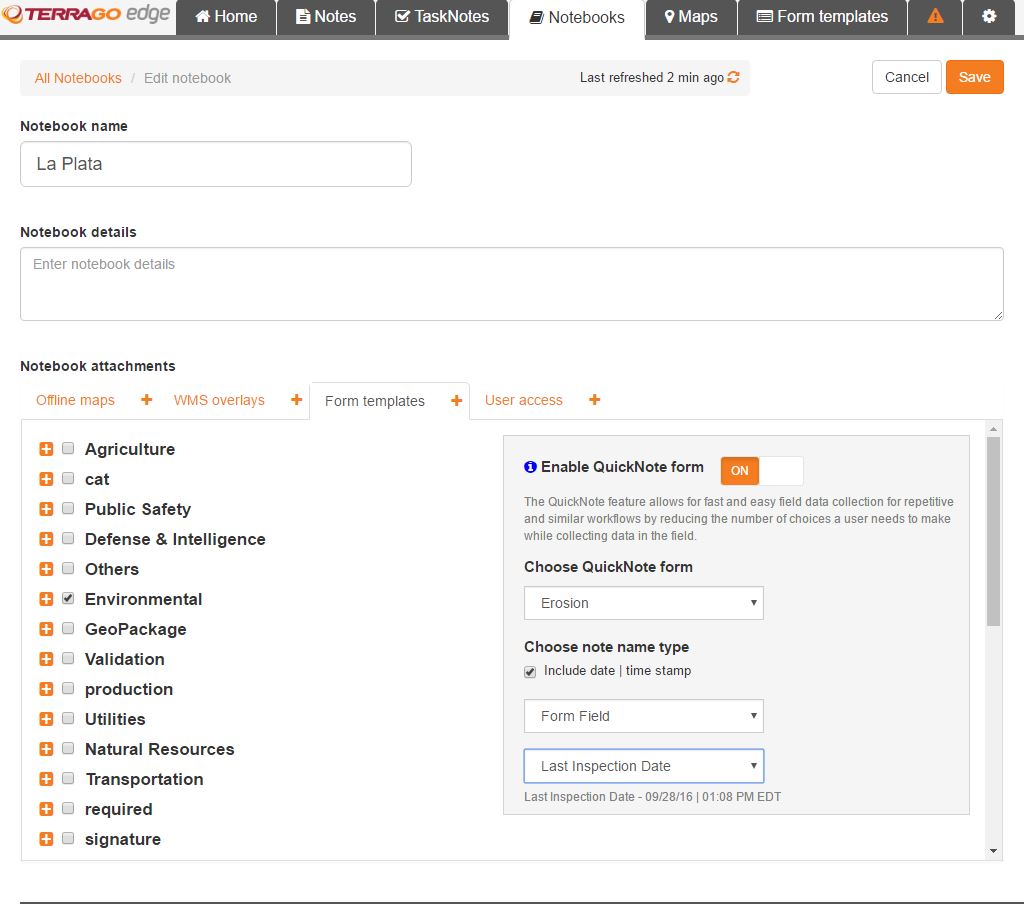Screen dimensions: 1024x904
Task: Click the Save button
Action: (974, 77)
